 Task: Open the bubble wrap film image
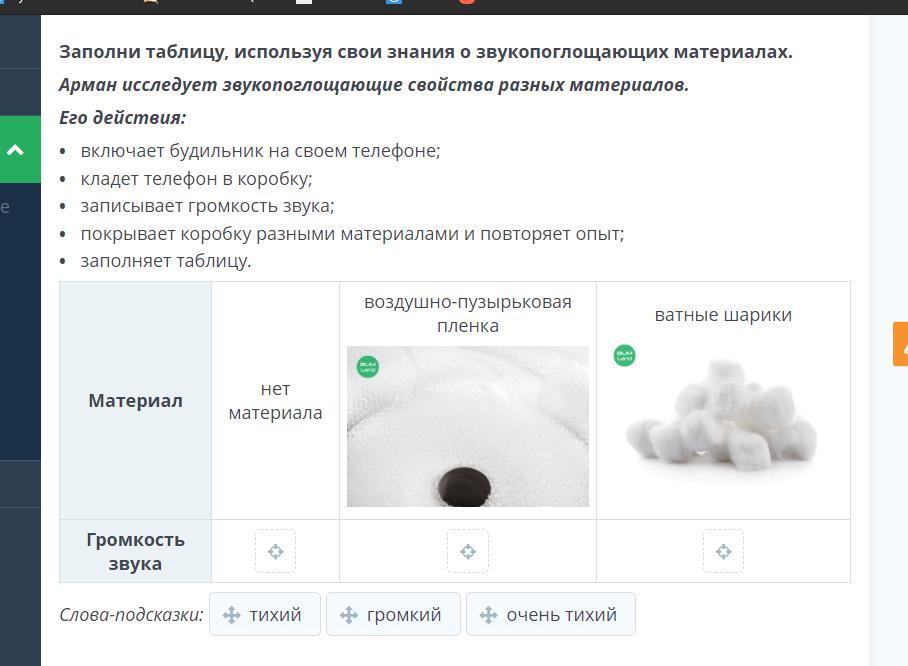coord(468,426)
